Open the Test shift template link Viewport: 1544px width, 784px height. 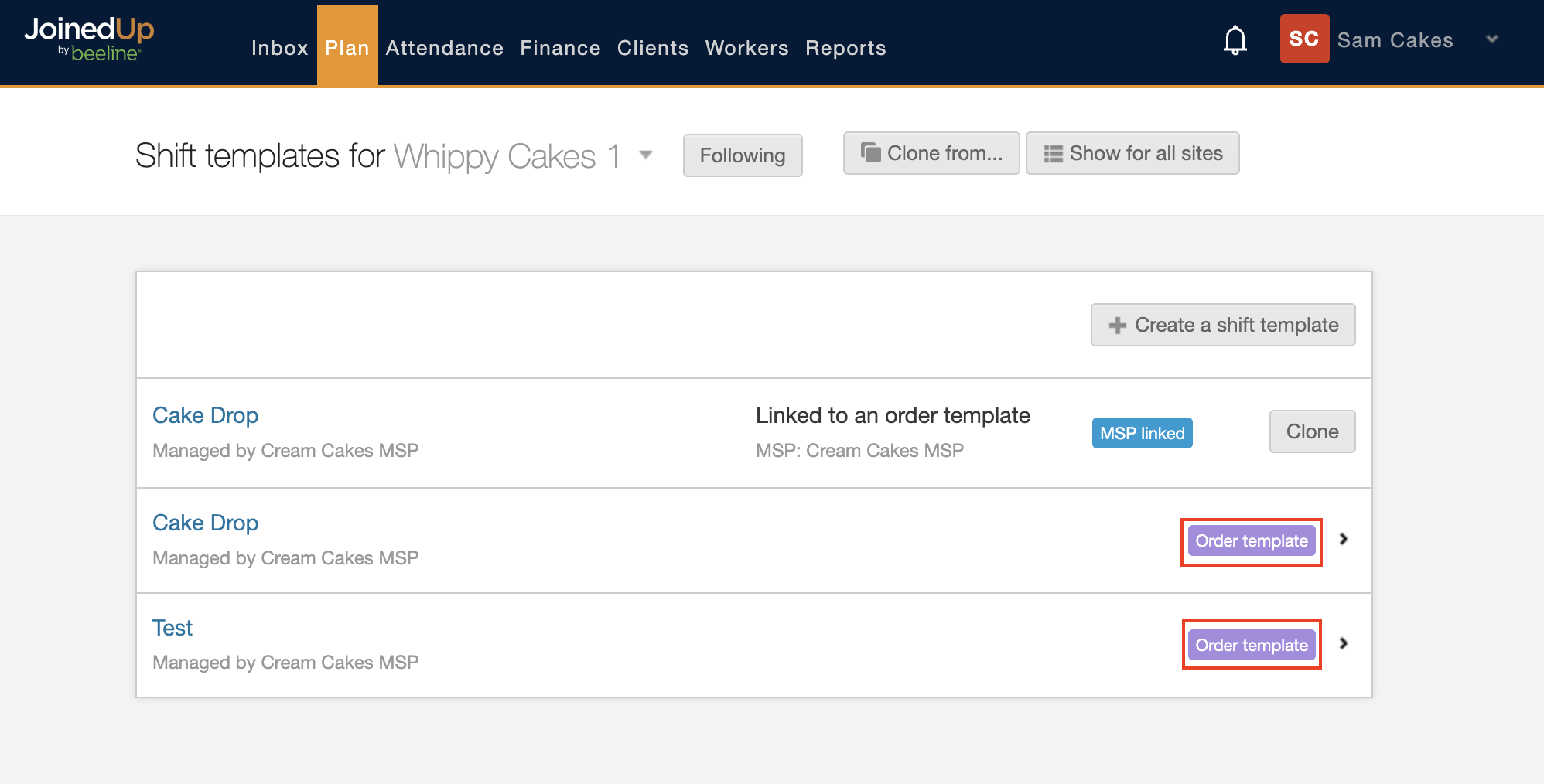[173, 628]
